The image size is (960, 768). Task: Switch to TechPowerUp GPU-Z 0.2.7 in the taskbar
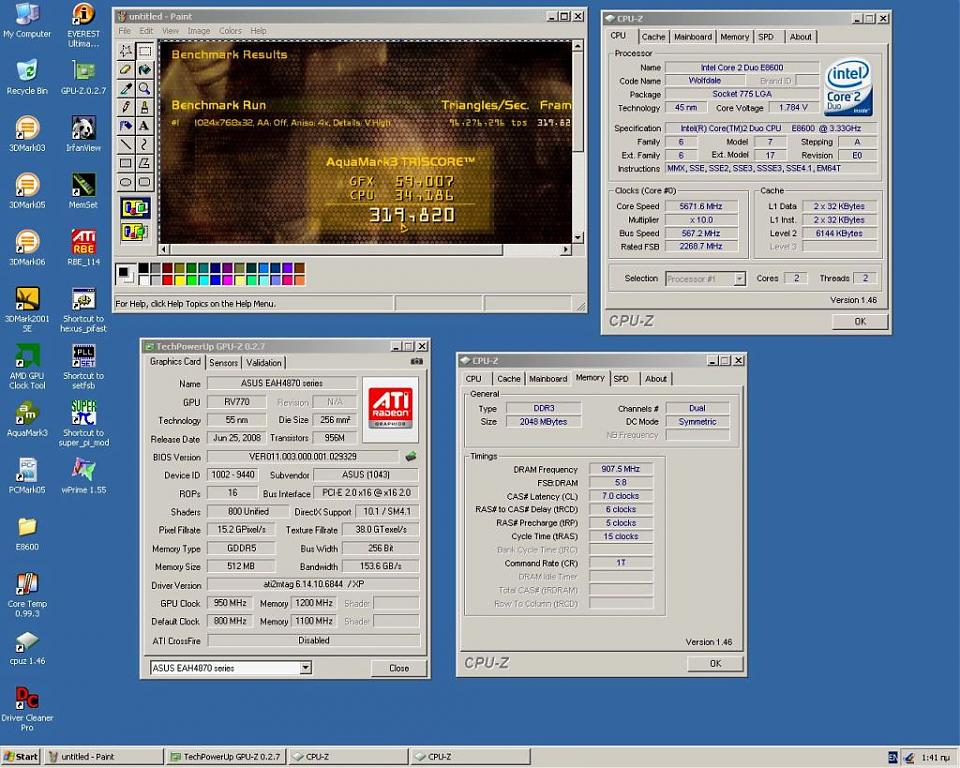tap(226, 757)
